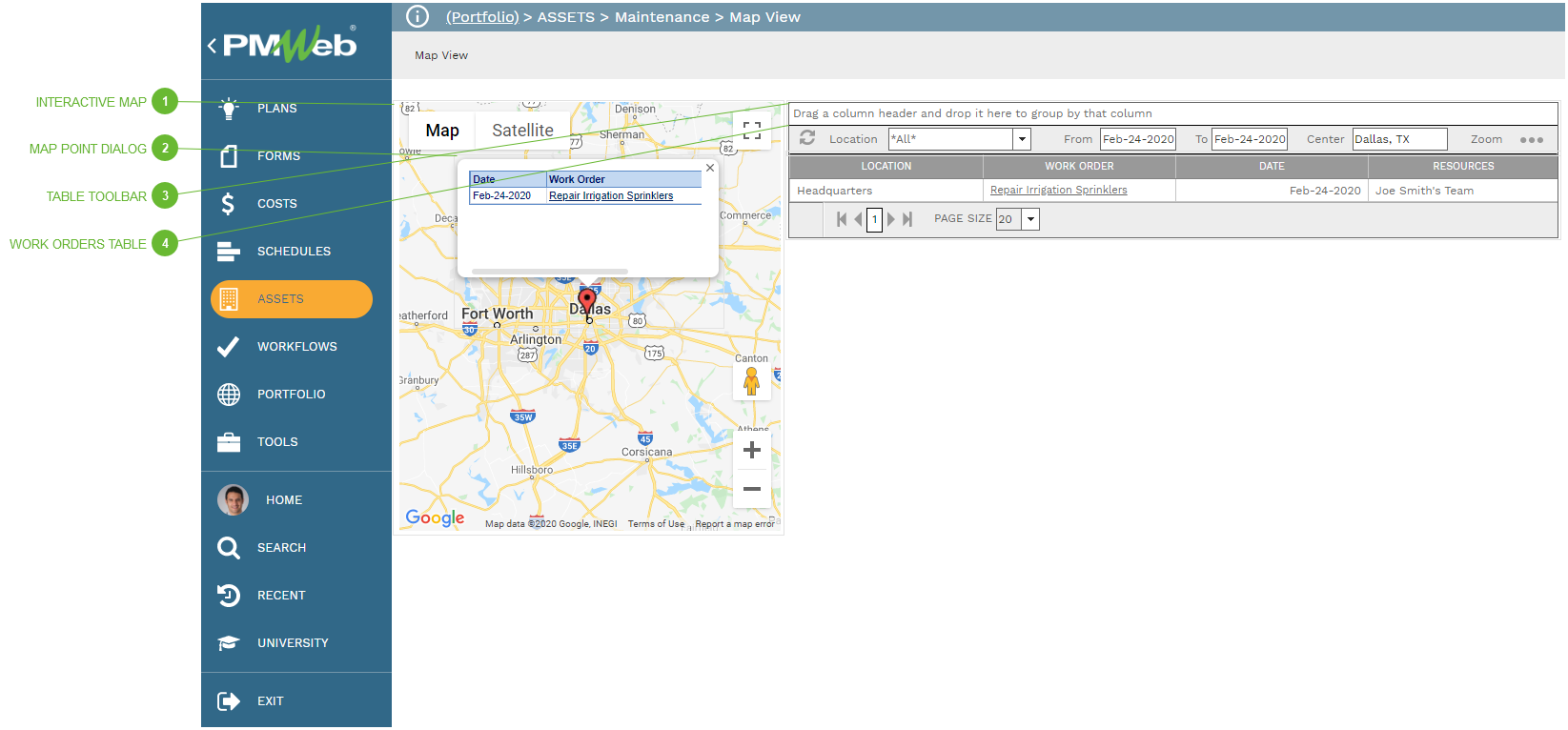This screenshot has width=1568, height=730.
Task: Click the Schedules bars icon
Action: [x=228, y=251]
